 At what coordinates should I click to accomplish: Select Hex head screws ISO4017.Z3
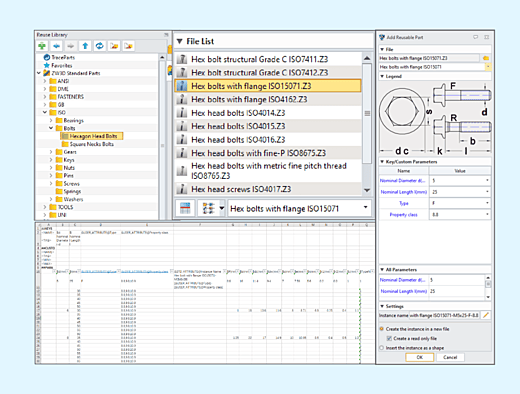click(x=268, y=189)
